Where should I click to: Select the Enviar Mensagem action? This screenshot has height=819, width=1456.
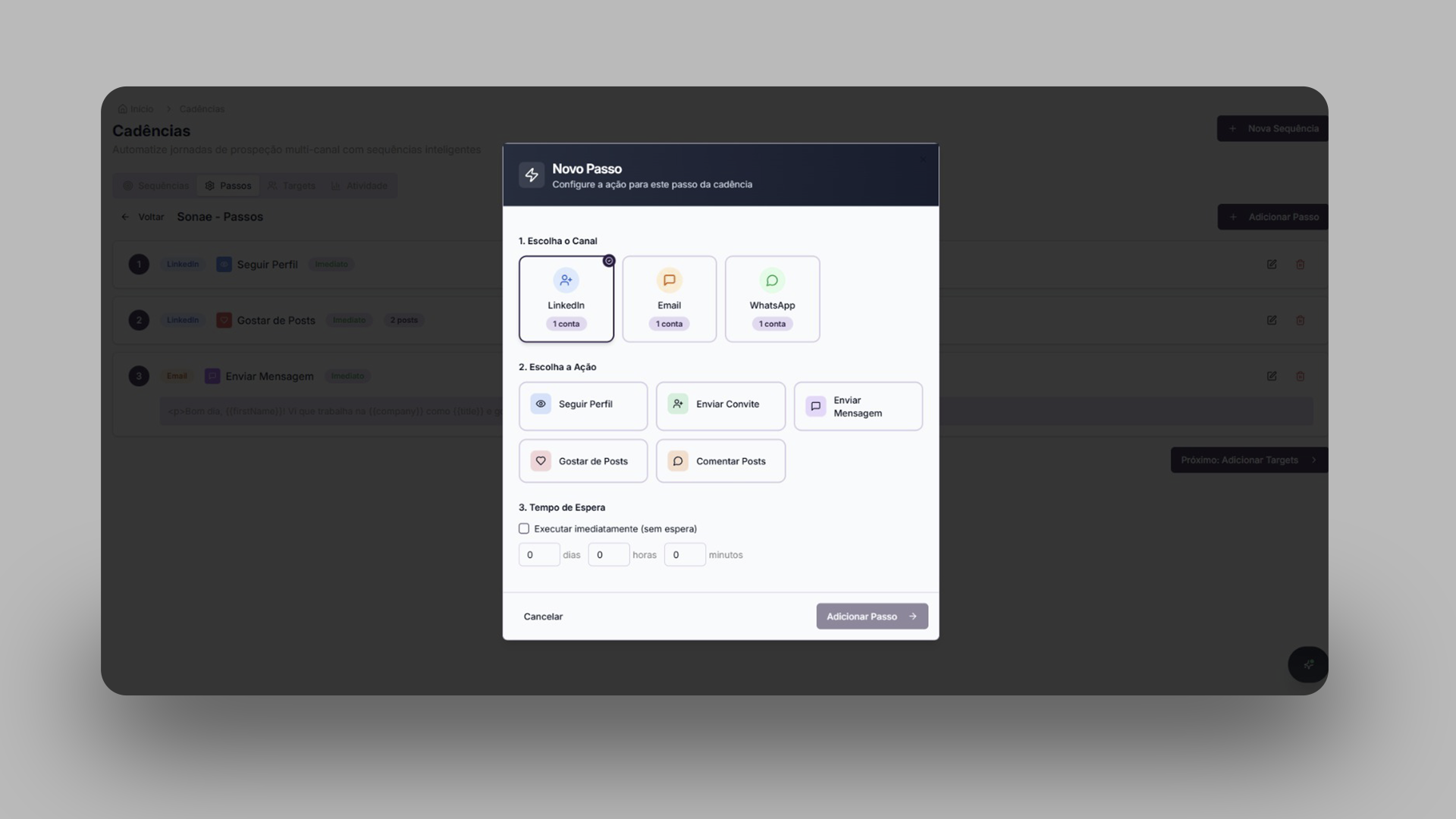click(x=858, y=406)
